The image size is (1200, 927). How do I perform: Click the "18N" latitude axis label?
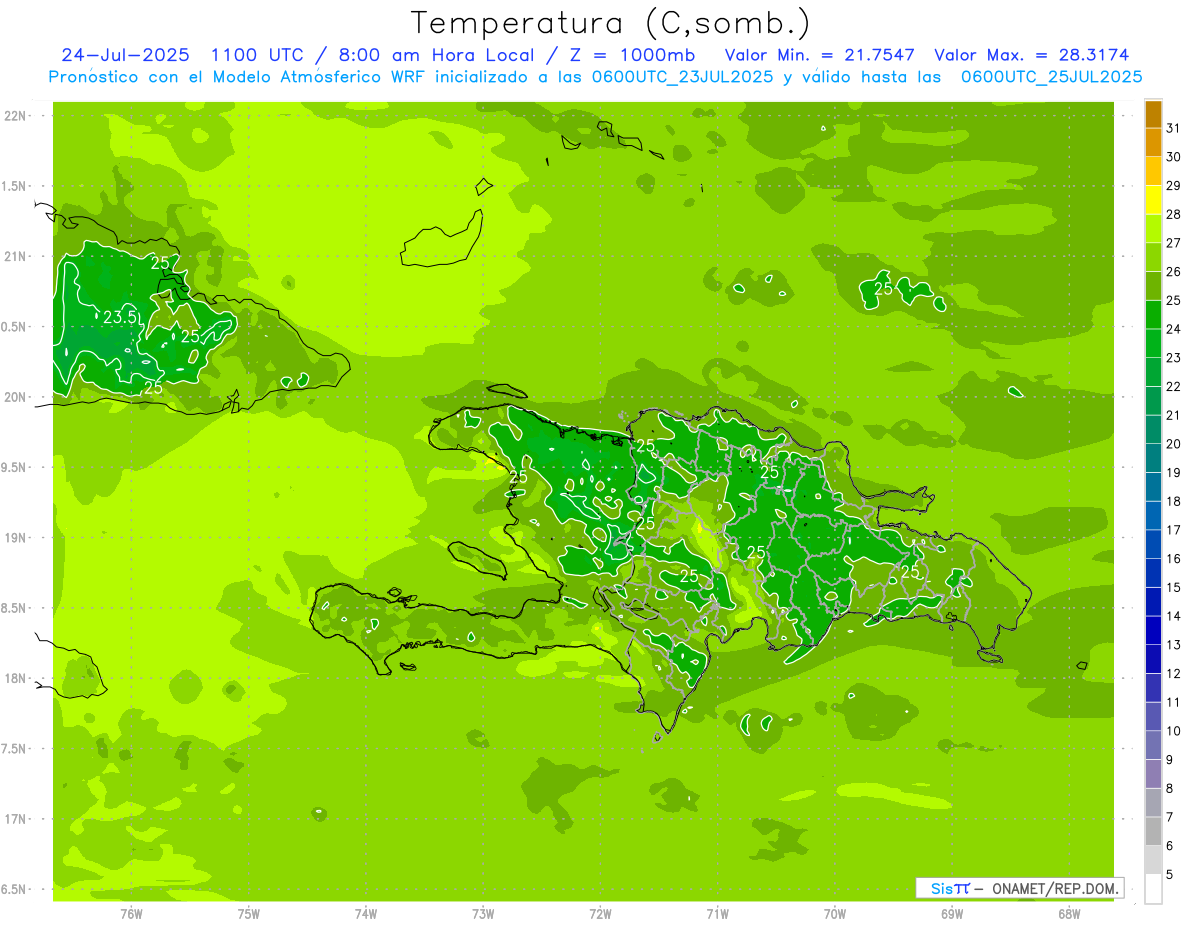click(16, 678)
